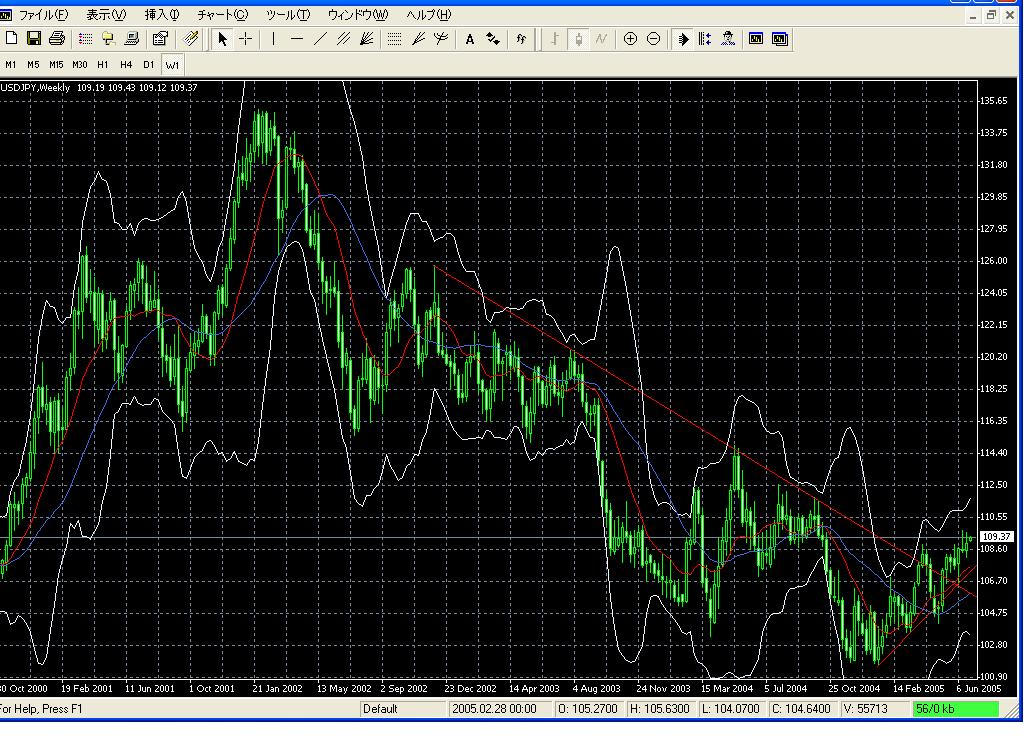Zoom out with the minus magnifier icon

click(x=653, y=39)
